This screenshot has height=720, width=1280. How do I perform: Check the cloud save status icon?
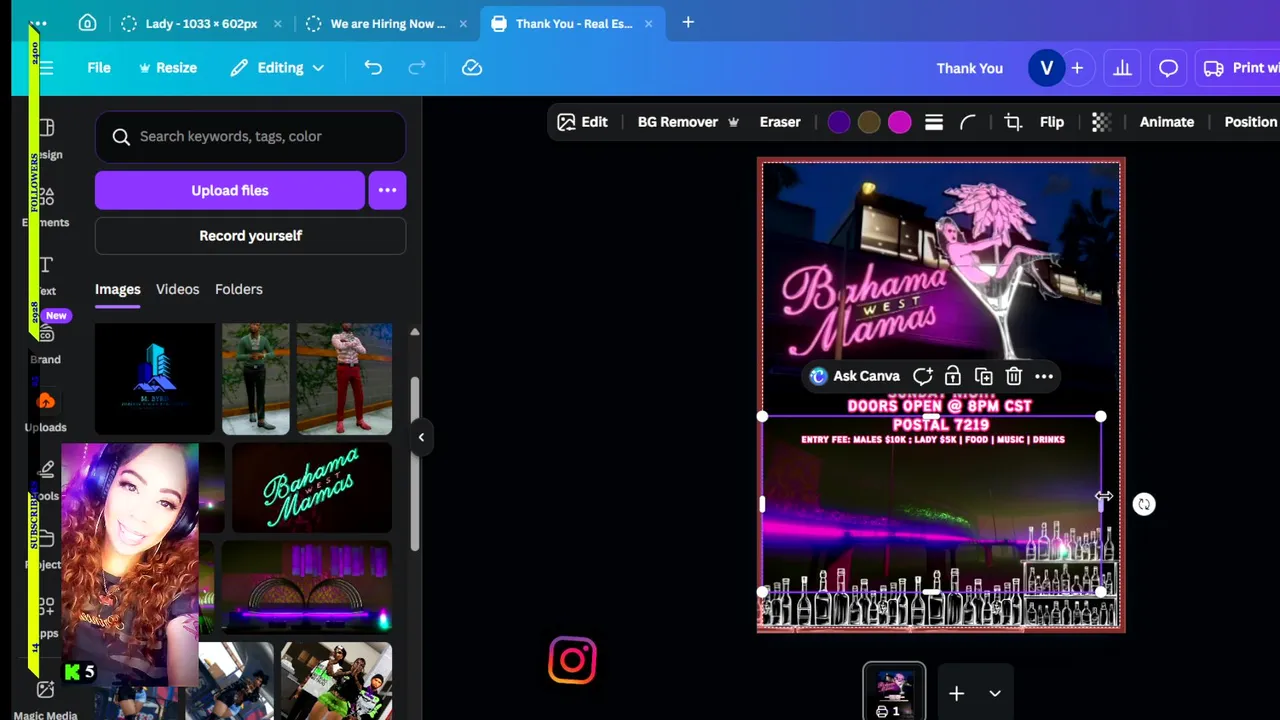coord(472,68)
